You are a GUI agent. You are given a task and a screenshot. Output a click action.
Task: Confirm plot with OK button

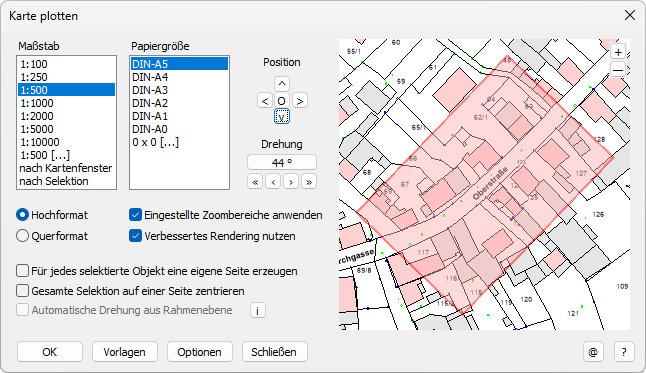click(50, 352)
